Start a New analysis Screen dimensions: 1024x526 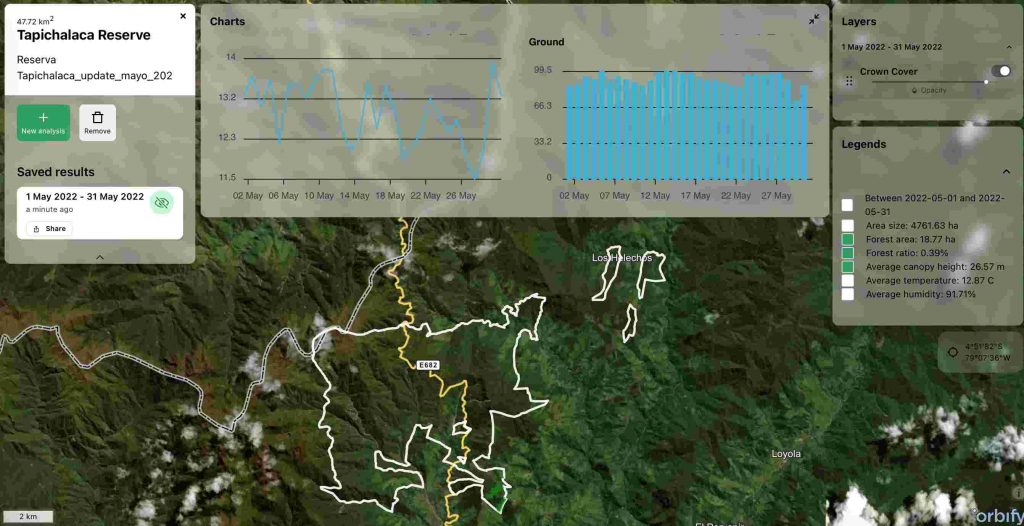click(43, 123)
